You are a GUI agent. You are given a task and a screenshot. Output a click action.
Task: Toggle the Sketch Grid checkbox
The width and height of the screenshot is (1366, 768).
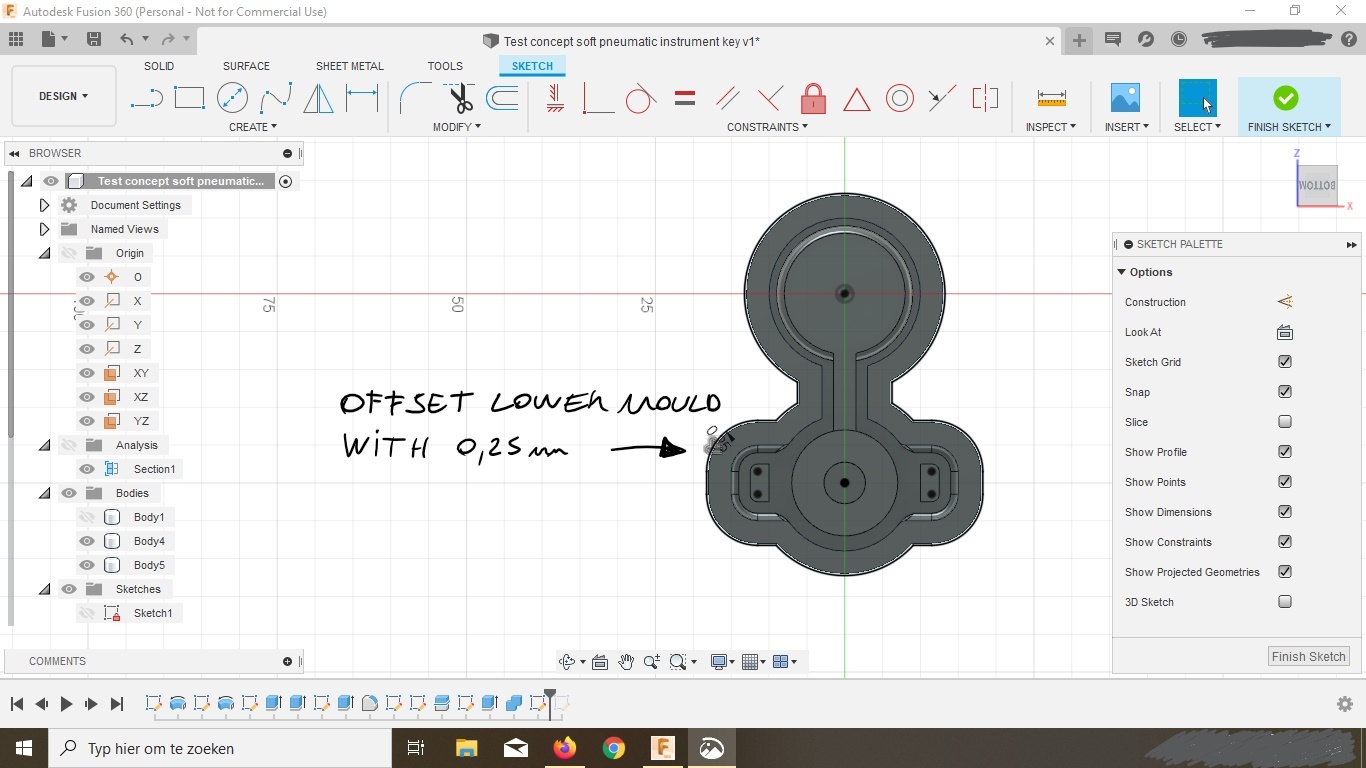tap(1285, 362)
